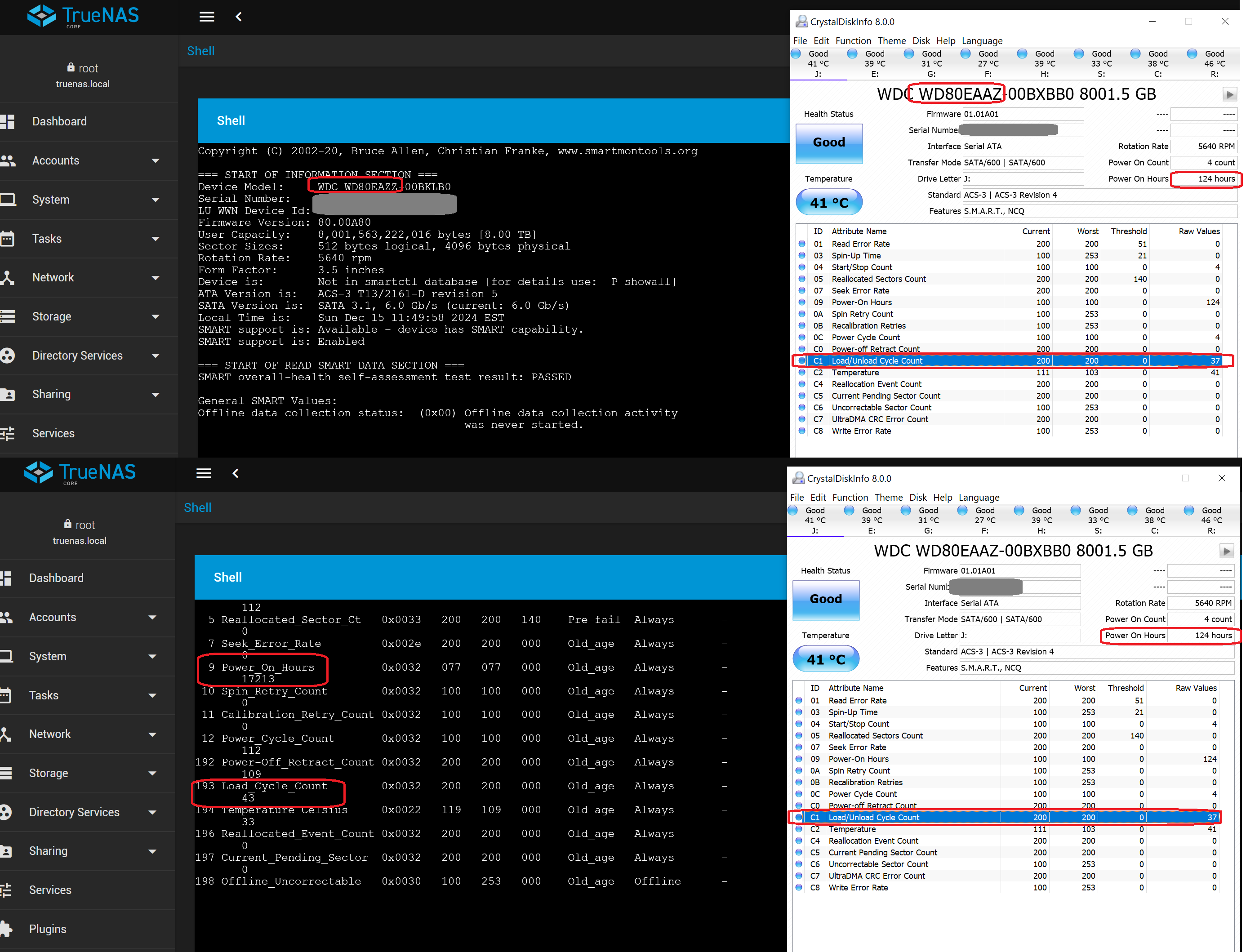The image size is (1246, 952).
Task: Expand Accounts dropdown in lower TrueNAS sidebar
Action: click(152, 618)
